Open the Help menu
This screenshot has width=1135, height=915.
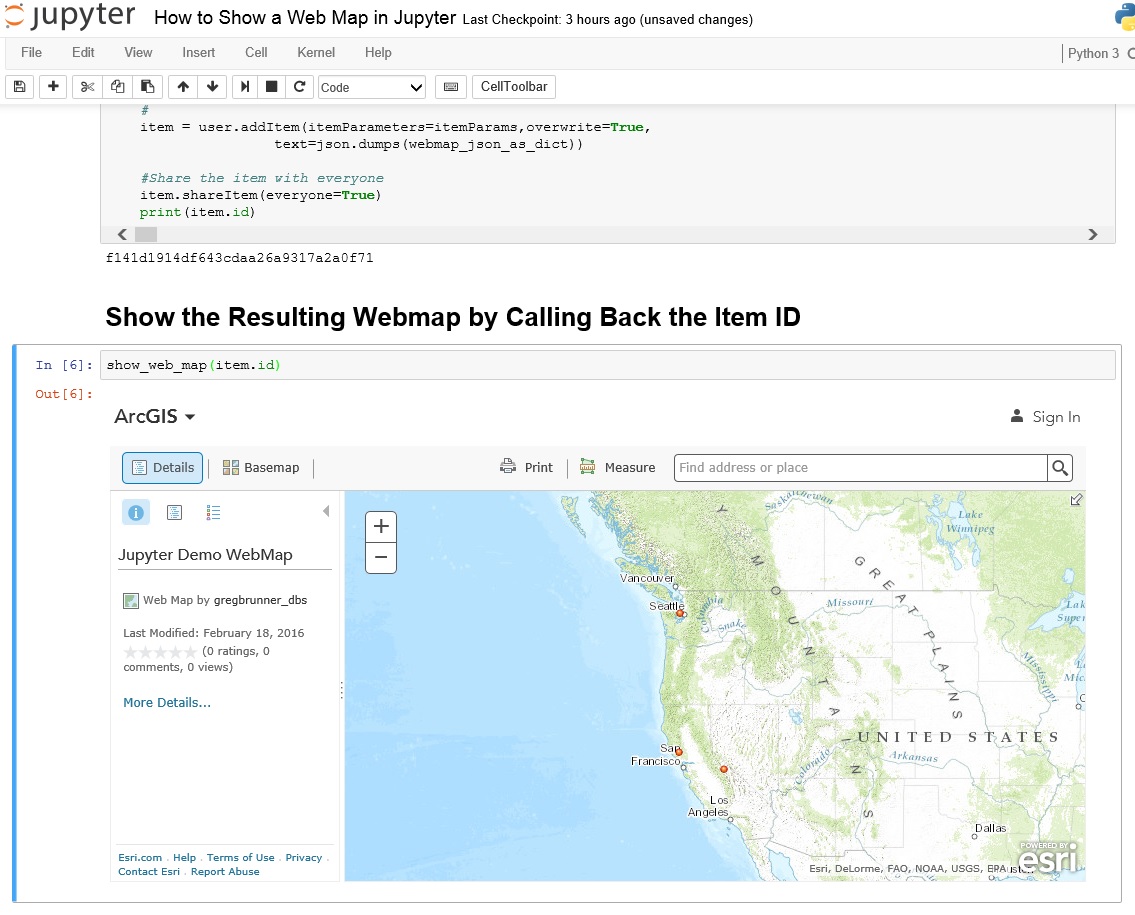tap(378, 52)
